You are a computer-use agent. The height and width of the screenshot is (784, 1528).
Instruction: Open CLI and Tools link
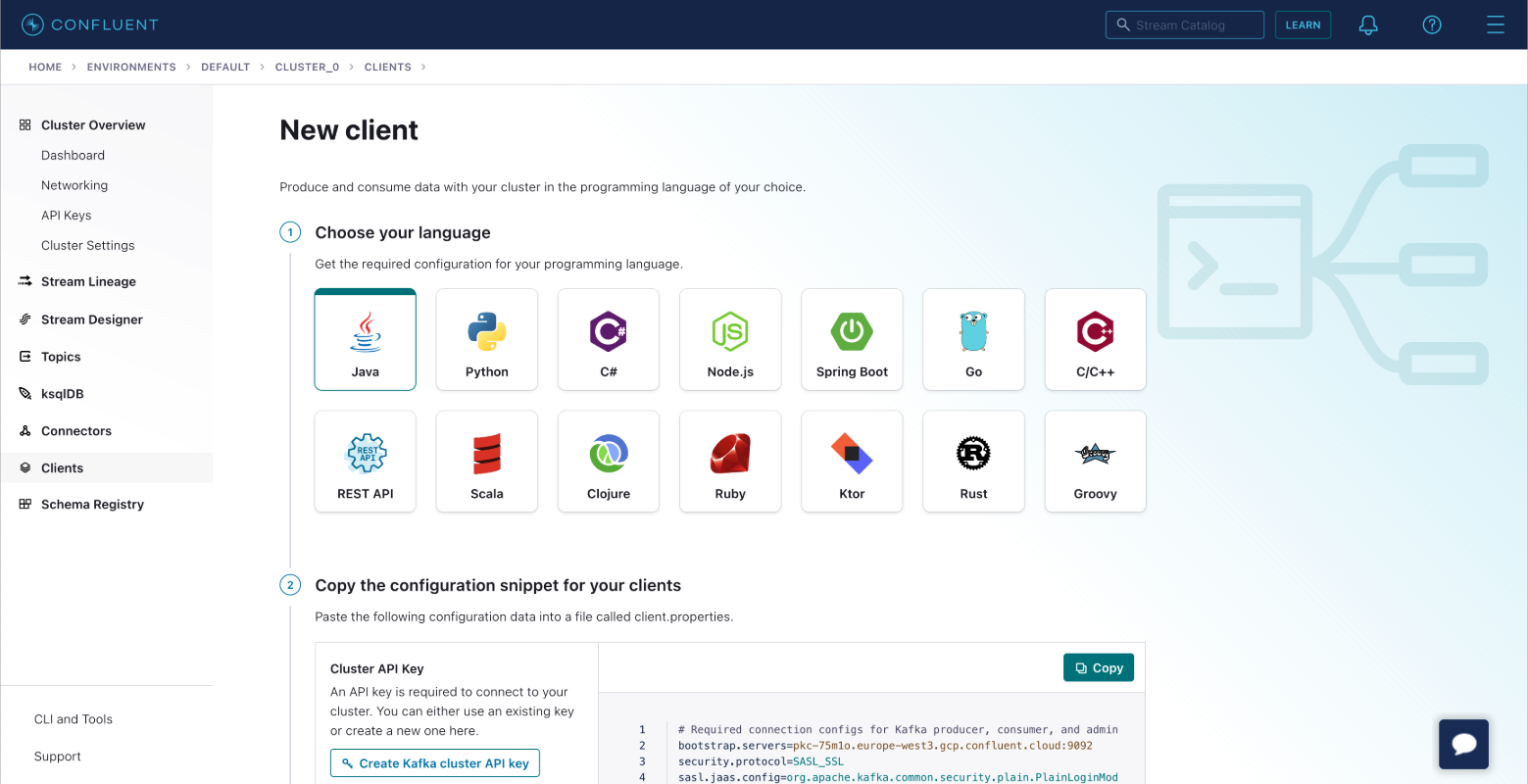coord(74,719)
